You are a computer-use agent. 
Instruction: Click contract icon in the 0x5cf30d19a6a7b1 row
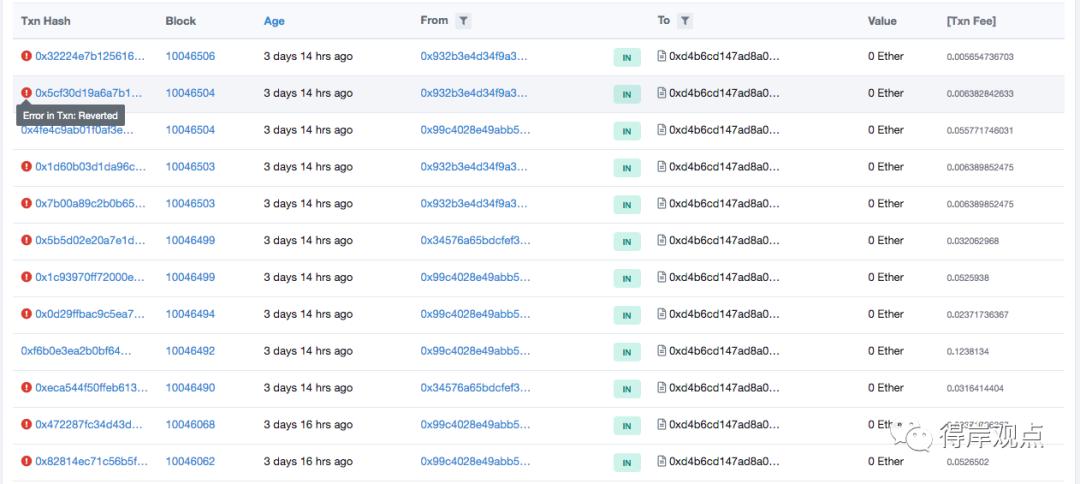click(x=662, y=93)
